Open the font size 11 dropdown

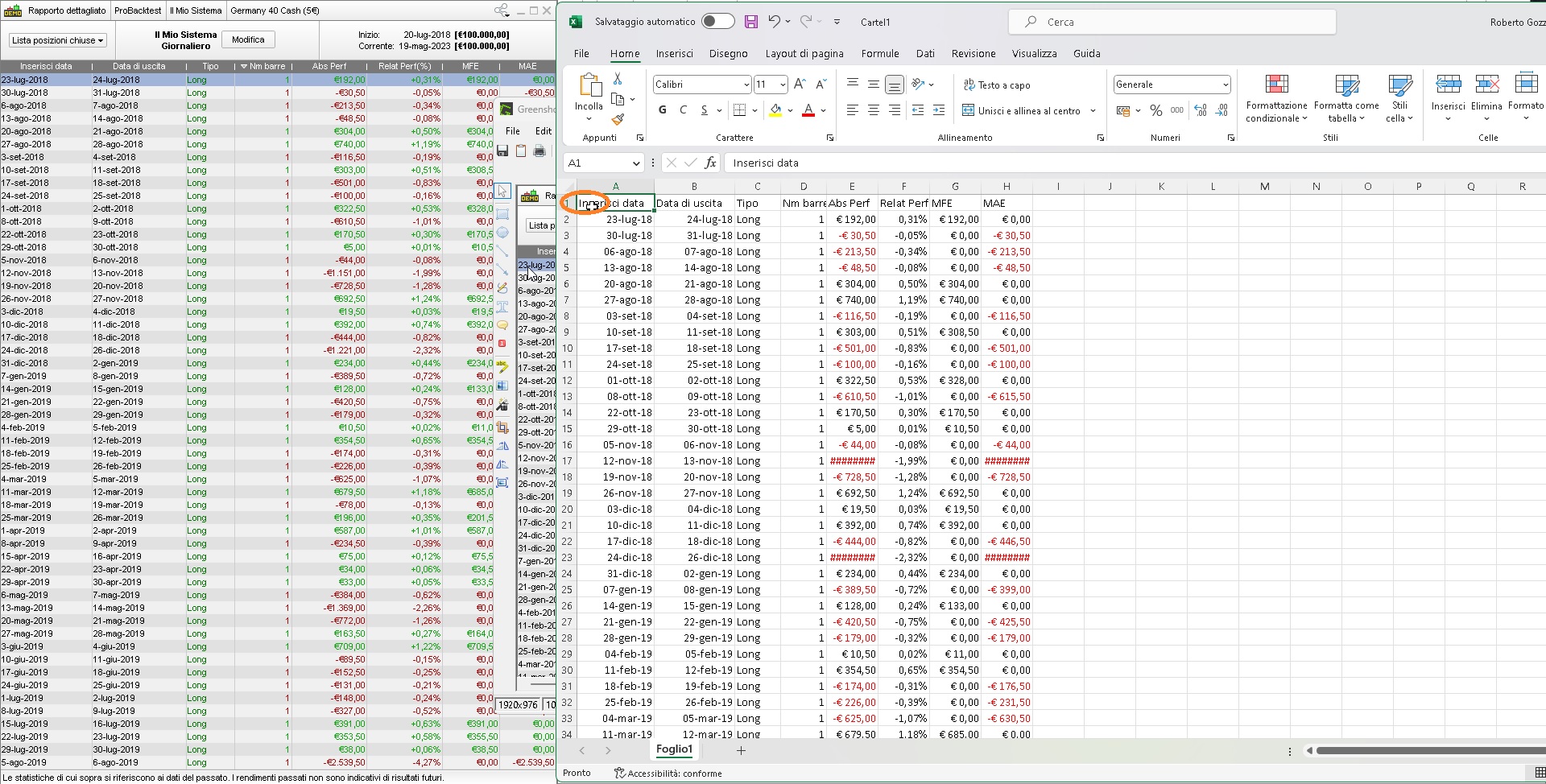782,85
